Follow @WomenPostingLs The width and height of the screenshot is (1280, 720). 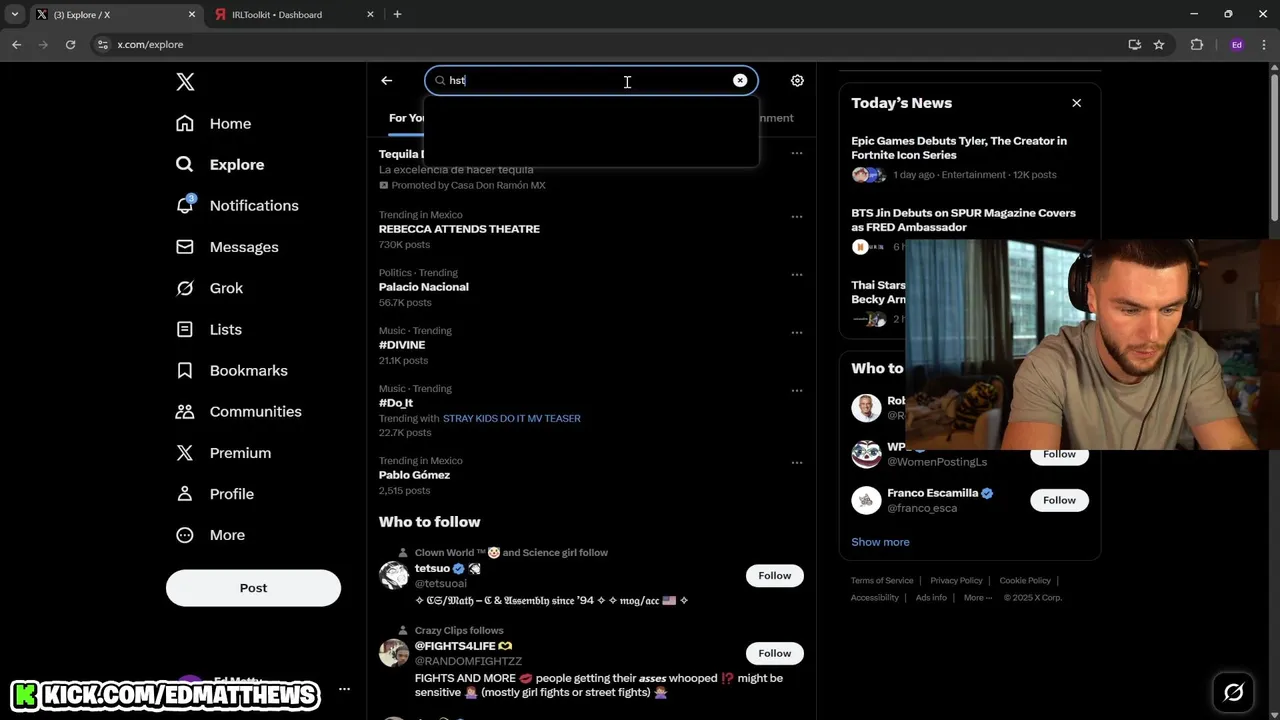(x=1059, y=454)
